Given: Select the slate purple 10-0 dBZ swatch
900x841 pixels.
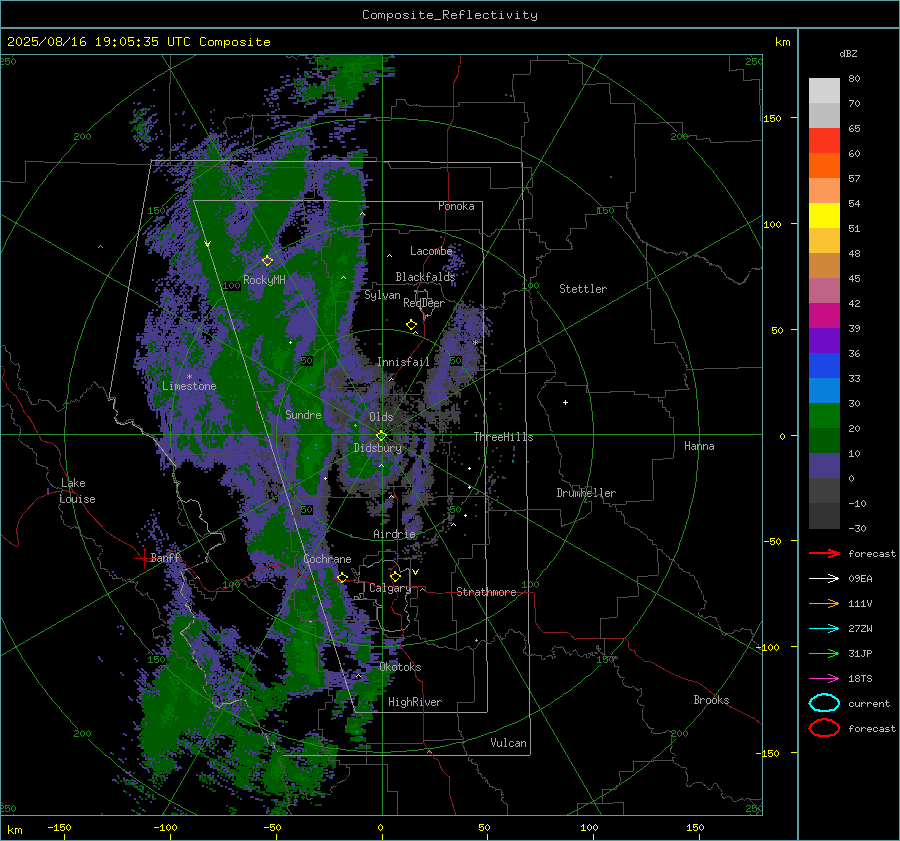Looking at the screenshot, I should click(824, 466).
